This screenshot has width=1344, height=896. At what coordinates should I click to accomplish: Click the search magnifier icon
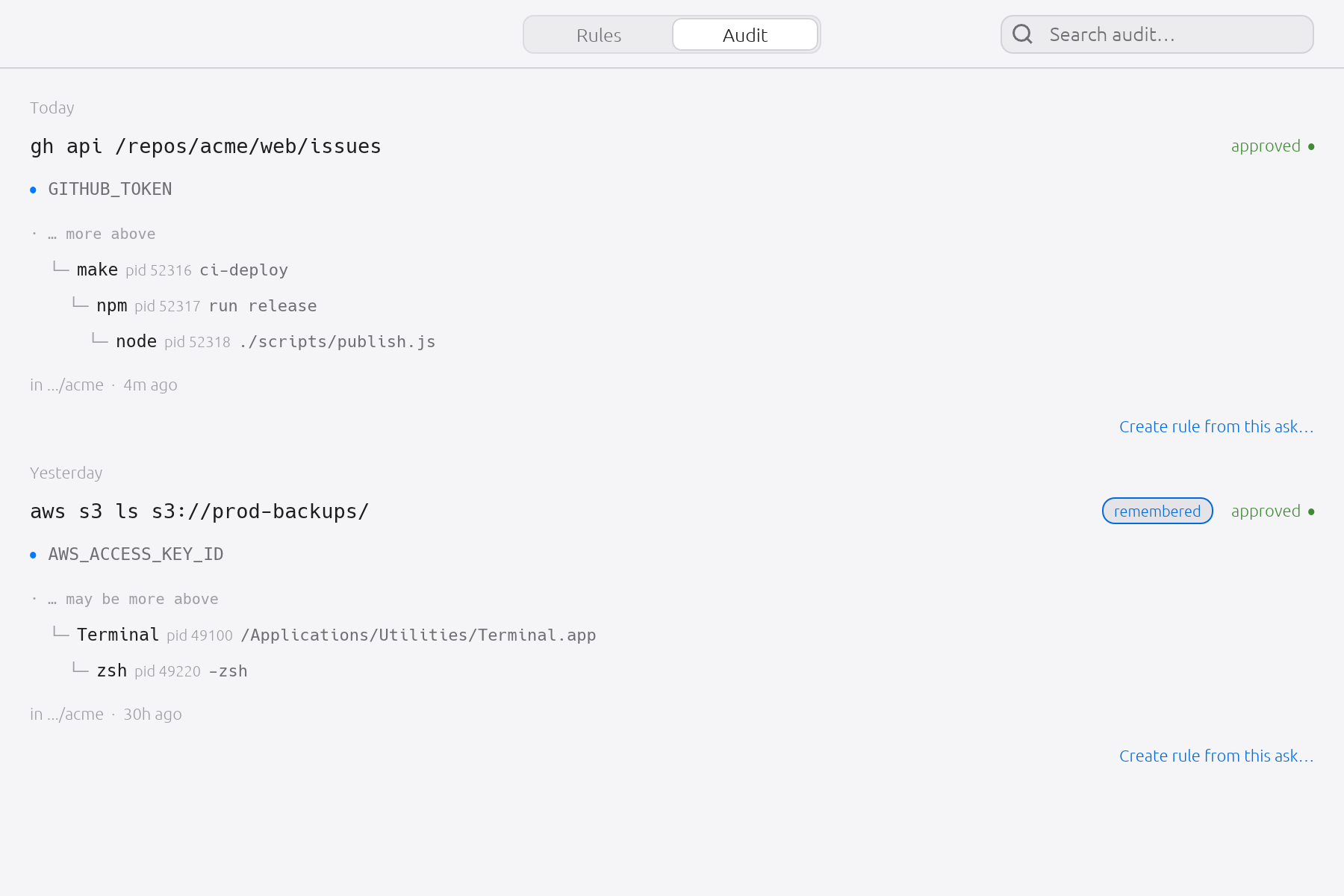tap(1022, 34)
